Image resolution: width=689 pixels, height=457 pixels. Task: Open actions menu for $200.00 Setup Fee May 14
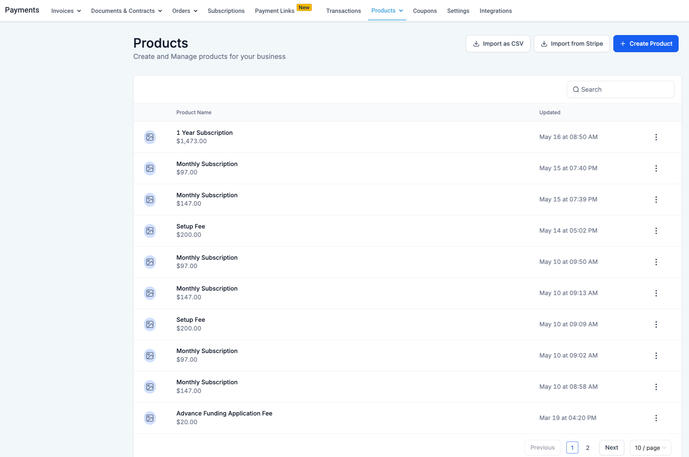click(656, 230)
